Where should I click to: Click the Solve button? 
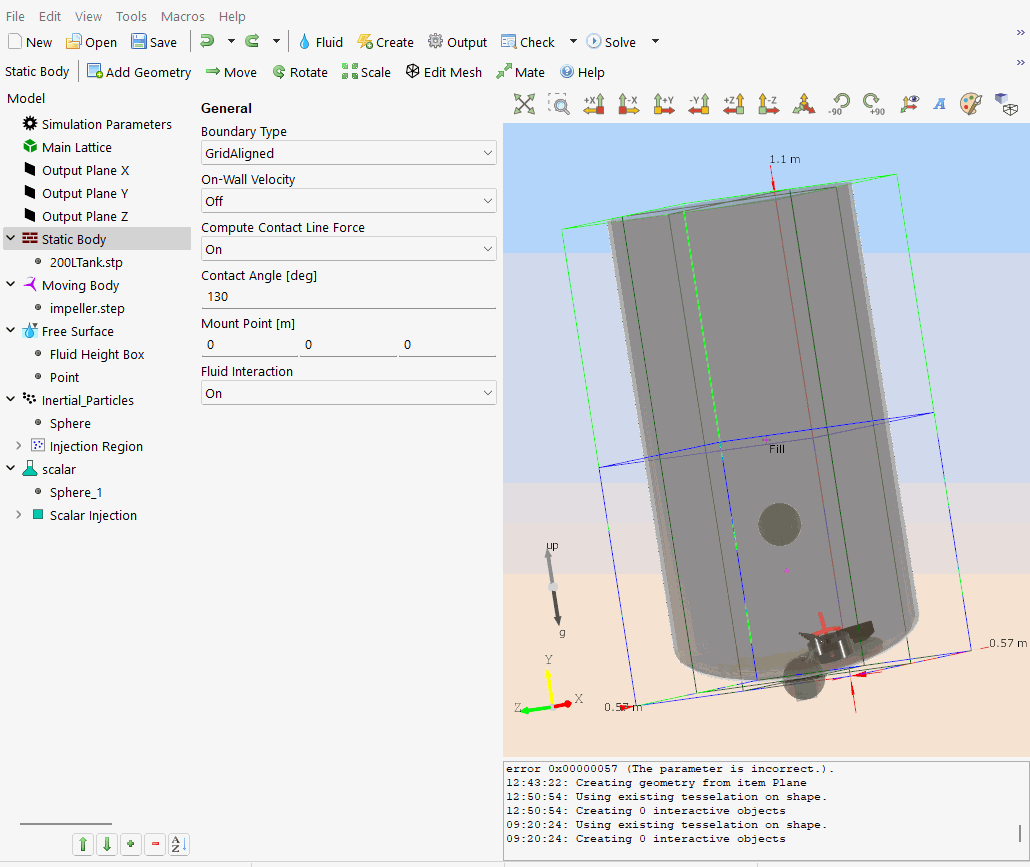(x=611, y=42)
